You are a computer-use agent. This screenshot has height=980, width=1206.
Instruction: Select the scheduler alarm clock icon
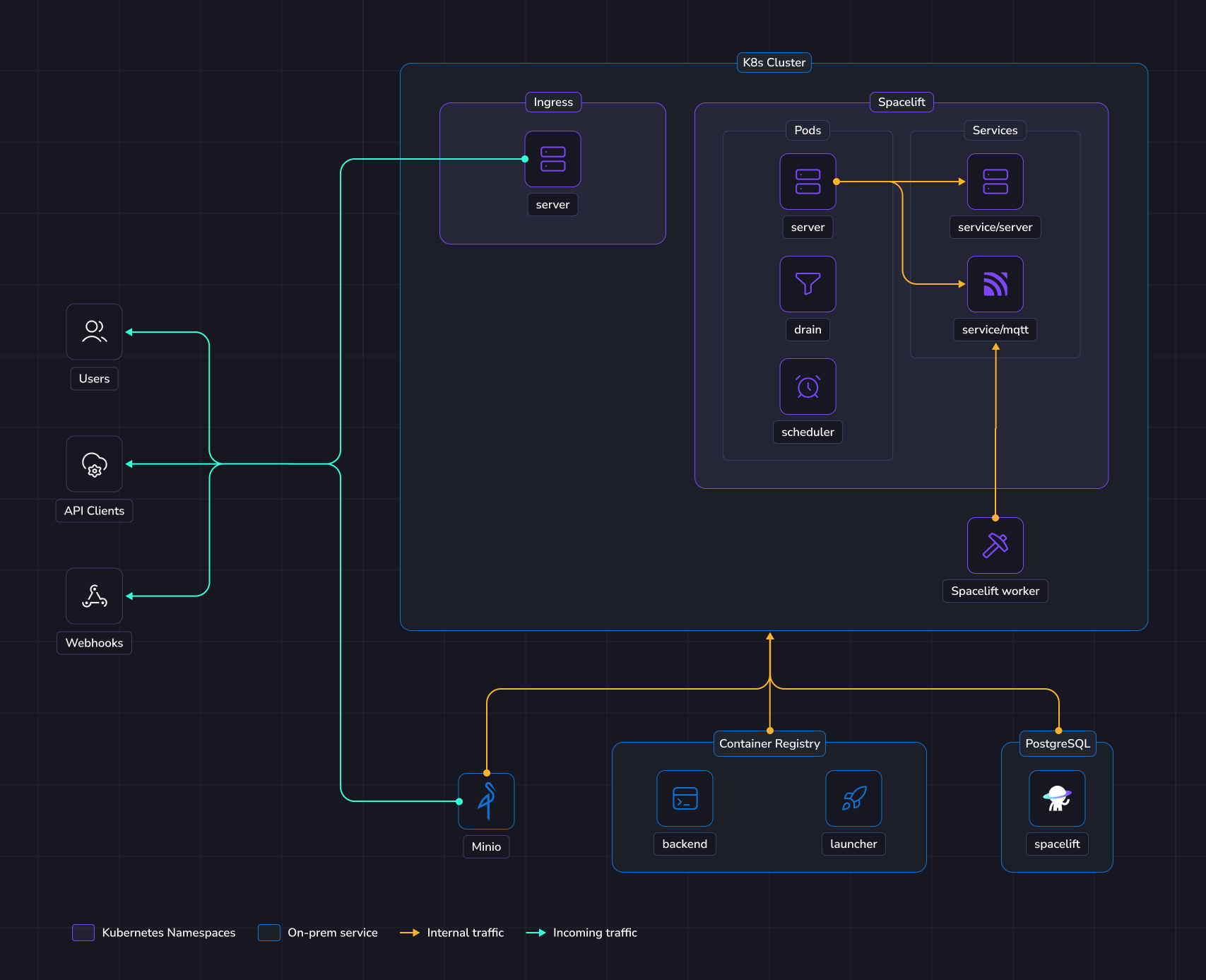pyautogui.click(x=808, y=386)
